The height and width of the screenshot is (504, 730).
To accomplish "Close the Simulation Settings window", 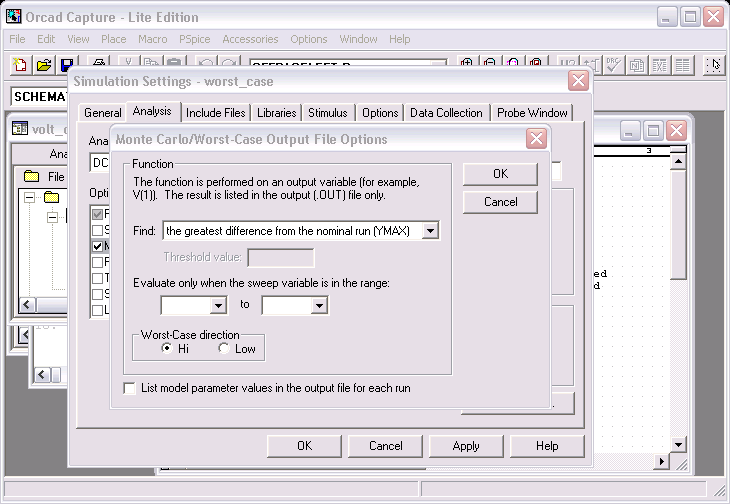I will click(x=578, y=81).
